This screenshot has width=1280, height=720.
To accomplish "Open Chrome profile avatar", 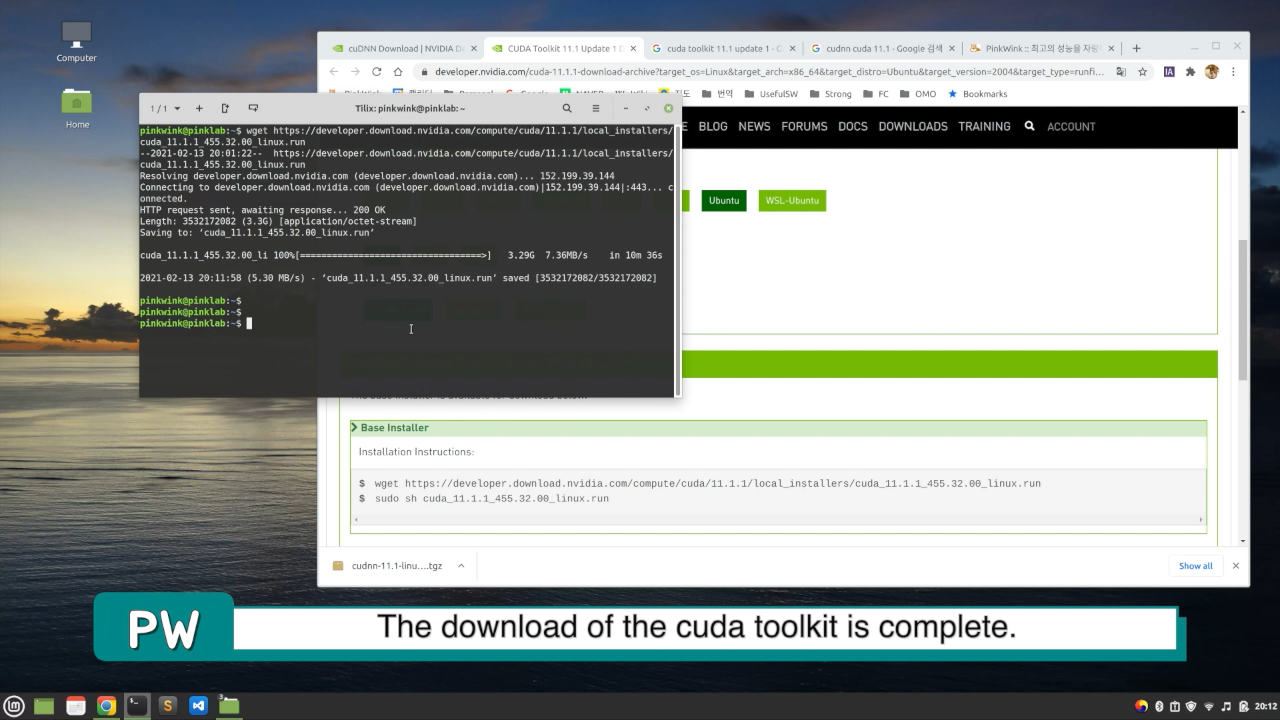I will (1212, 72).
